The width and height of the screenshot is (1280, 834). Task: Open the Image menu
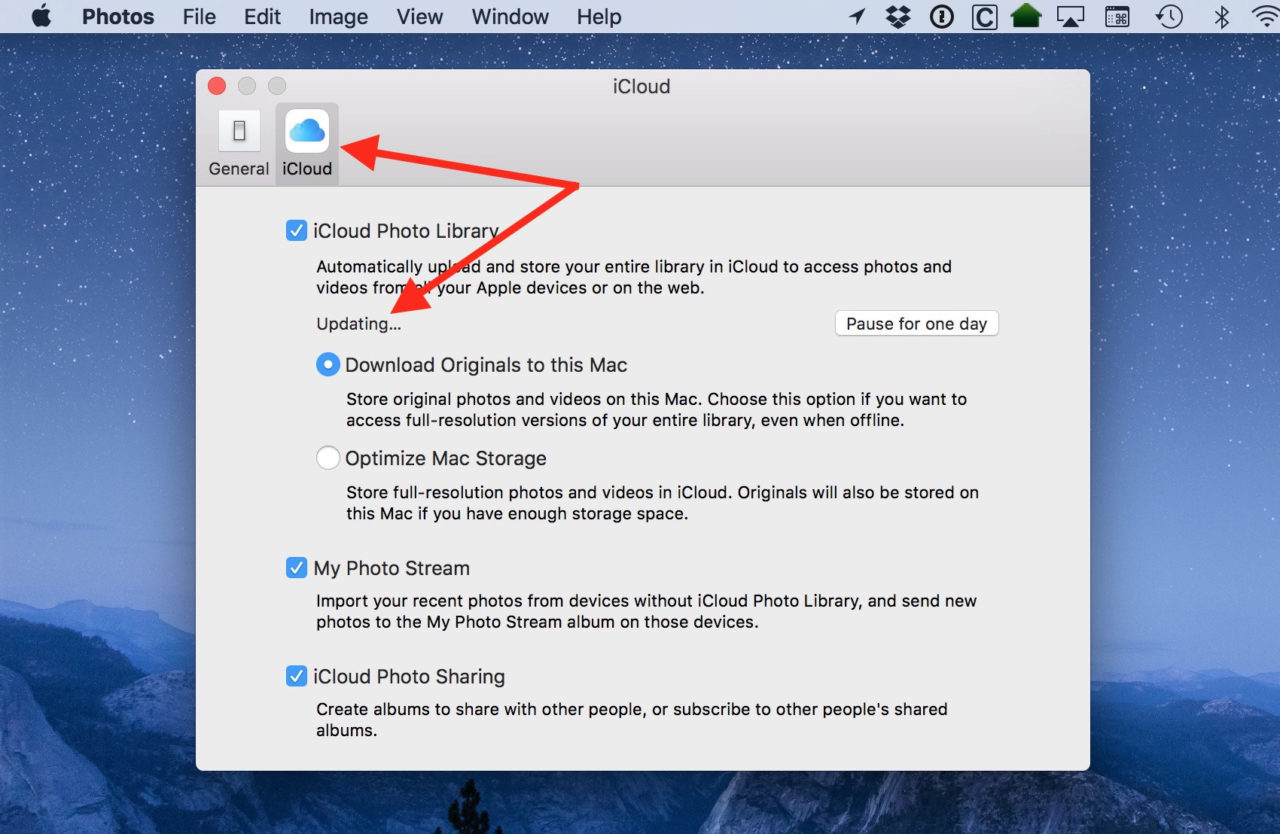click(338, 17)
